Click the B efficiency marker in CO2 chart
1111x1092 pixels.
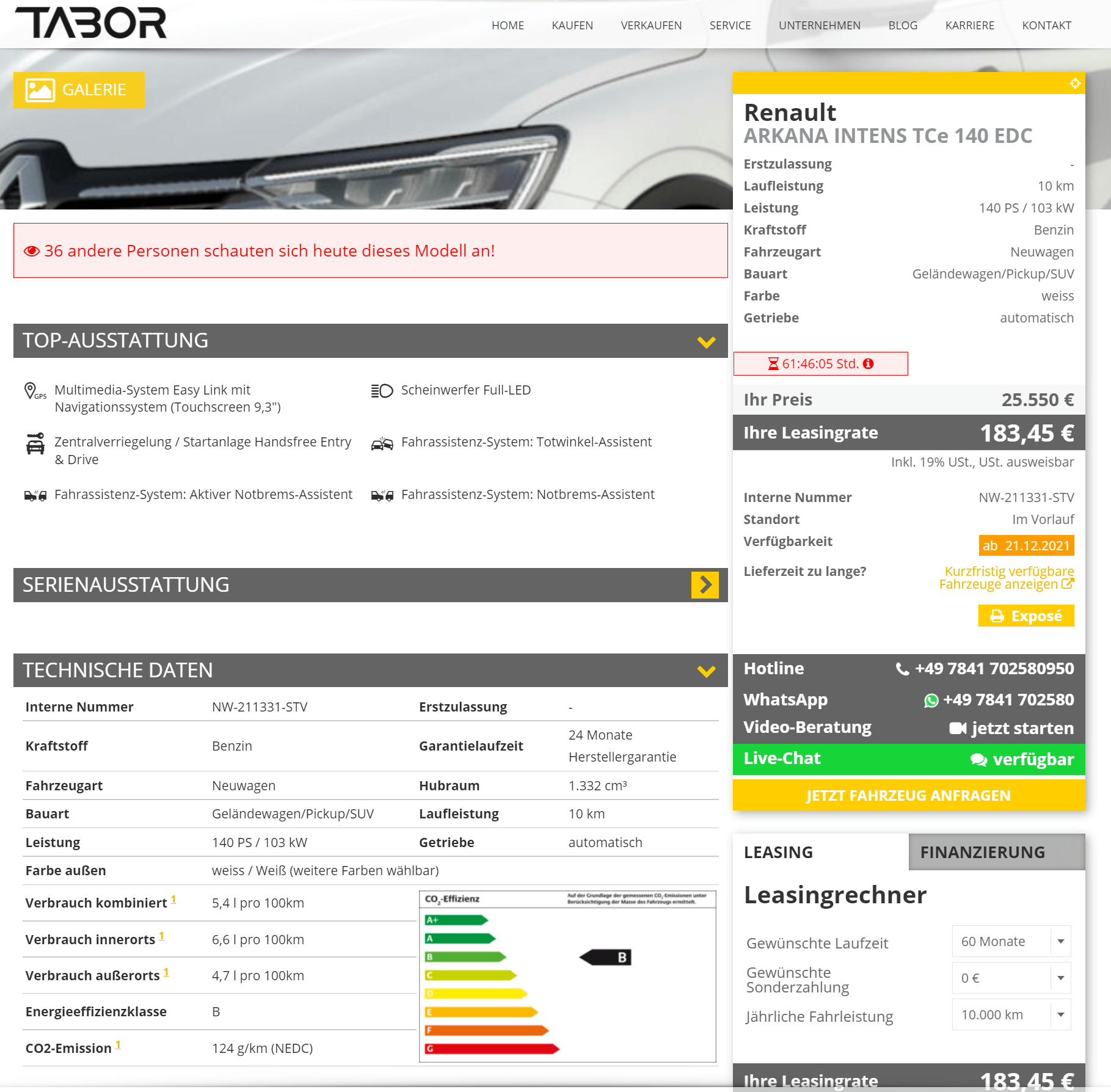[605, 958]
